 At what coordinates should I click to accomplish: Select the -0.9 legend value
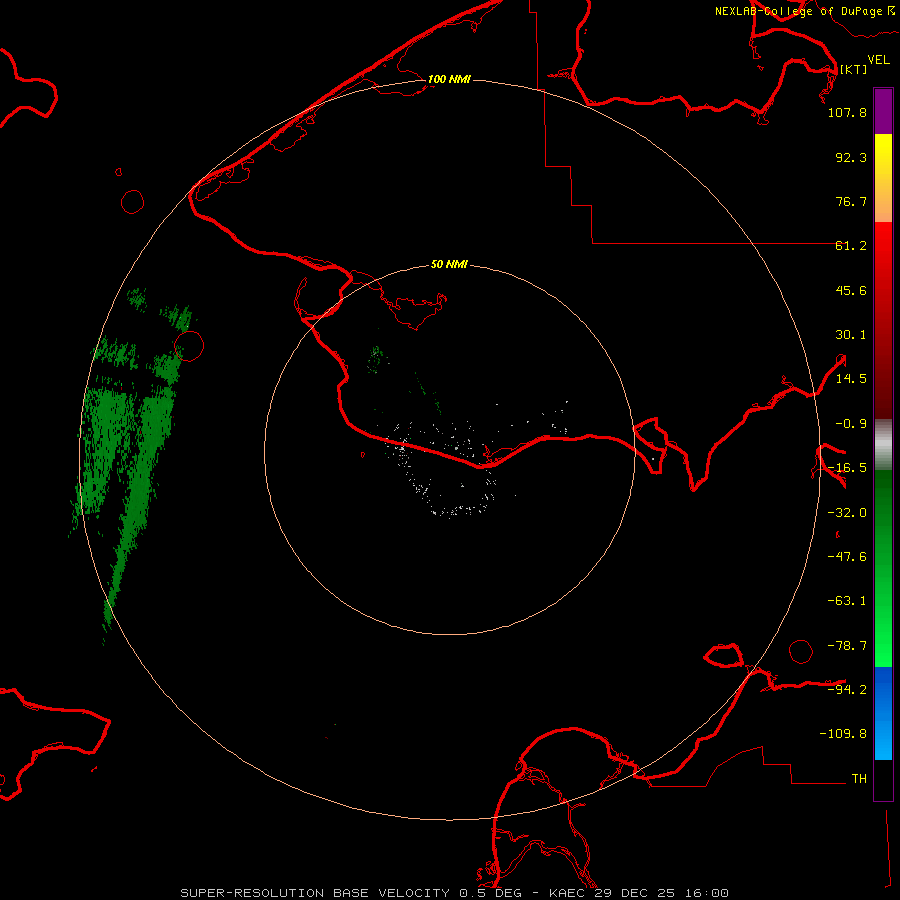851,424
